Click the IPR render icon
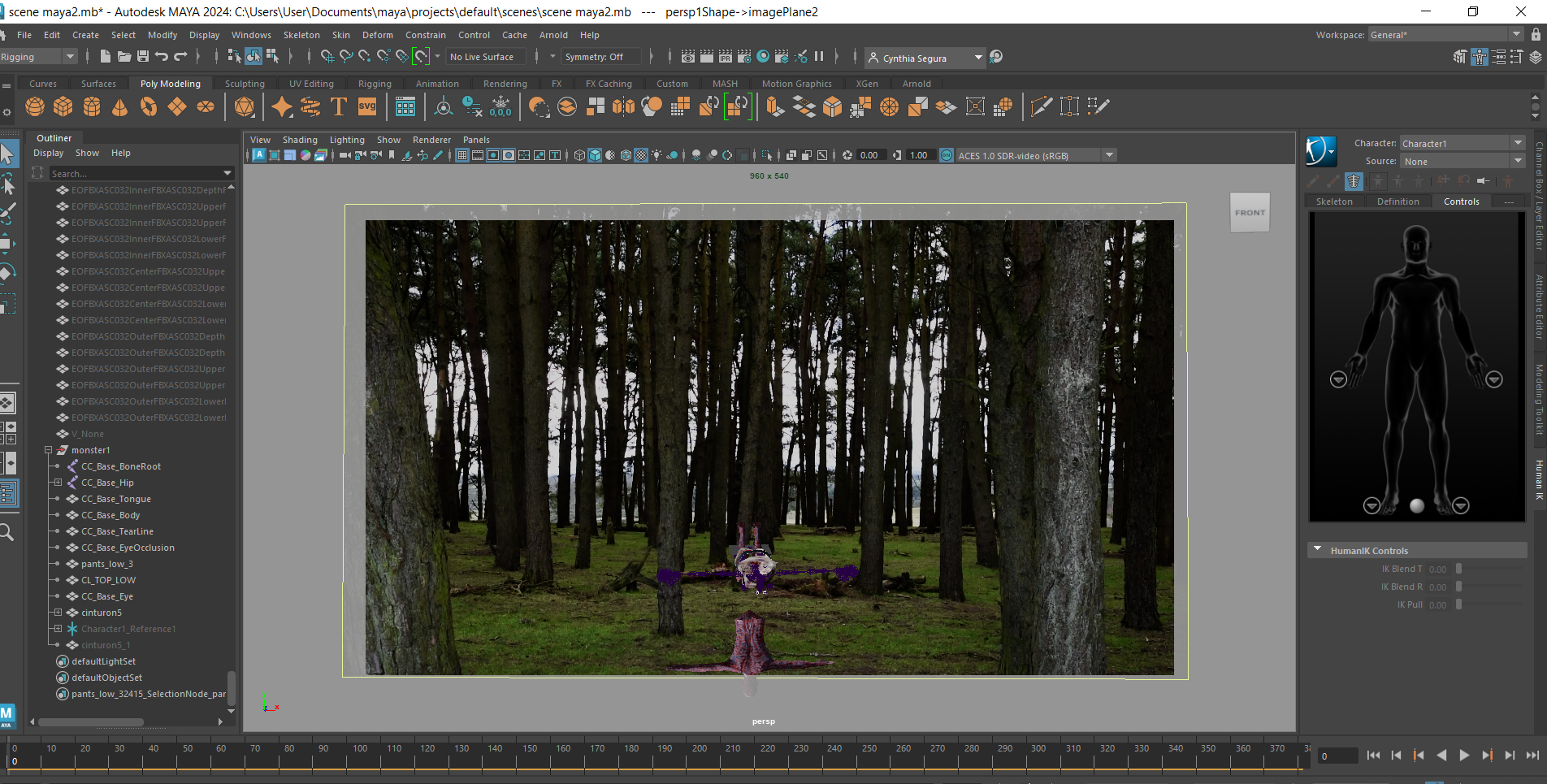The width and height of the screenshot is (1547, 784). coord(725,56)
